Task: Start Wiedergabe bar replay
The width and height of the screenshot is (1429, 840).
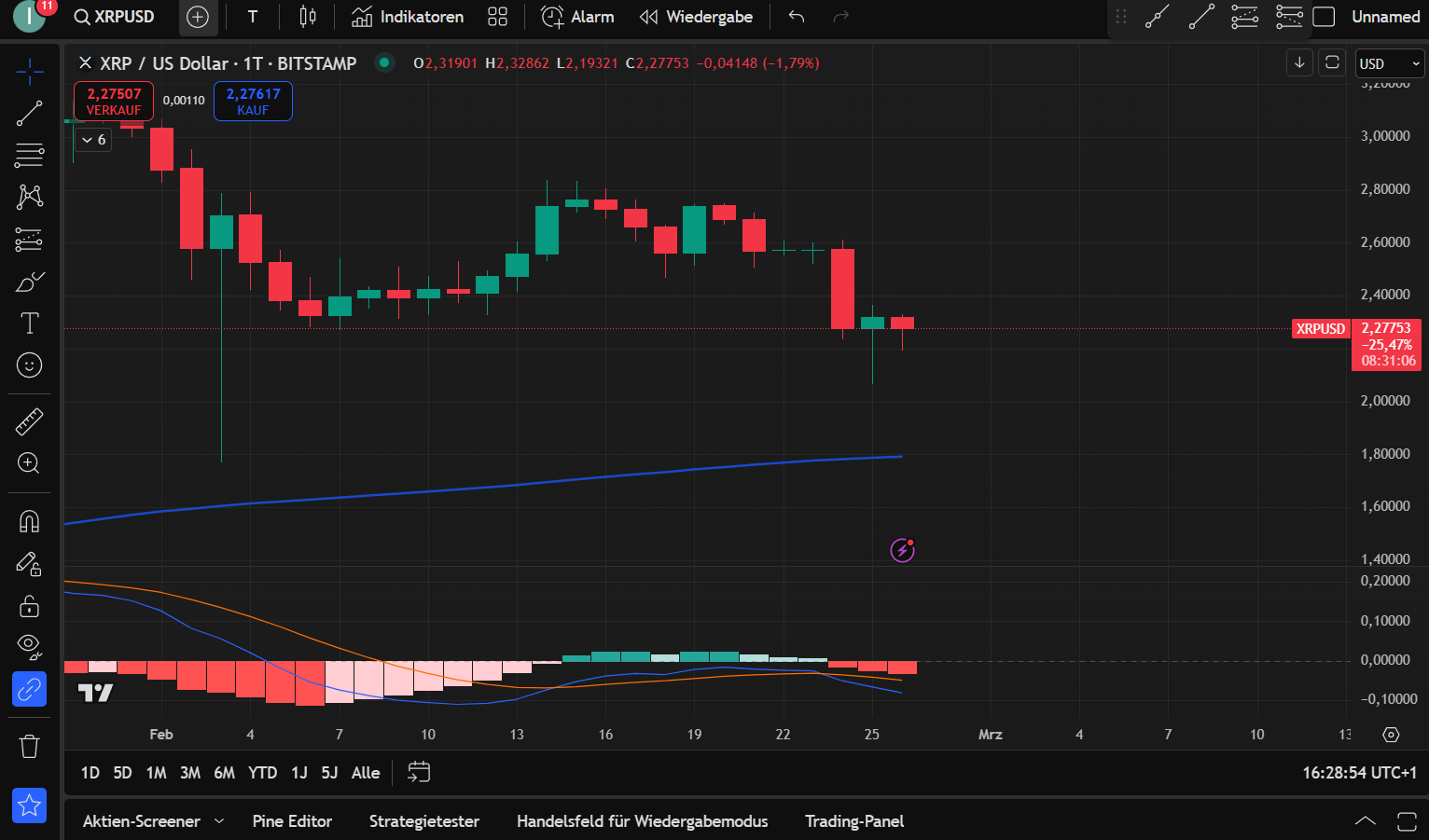Action: (697, 17)
